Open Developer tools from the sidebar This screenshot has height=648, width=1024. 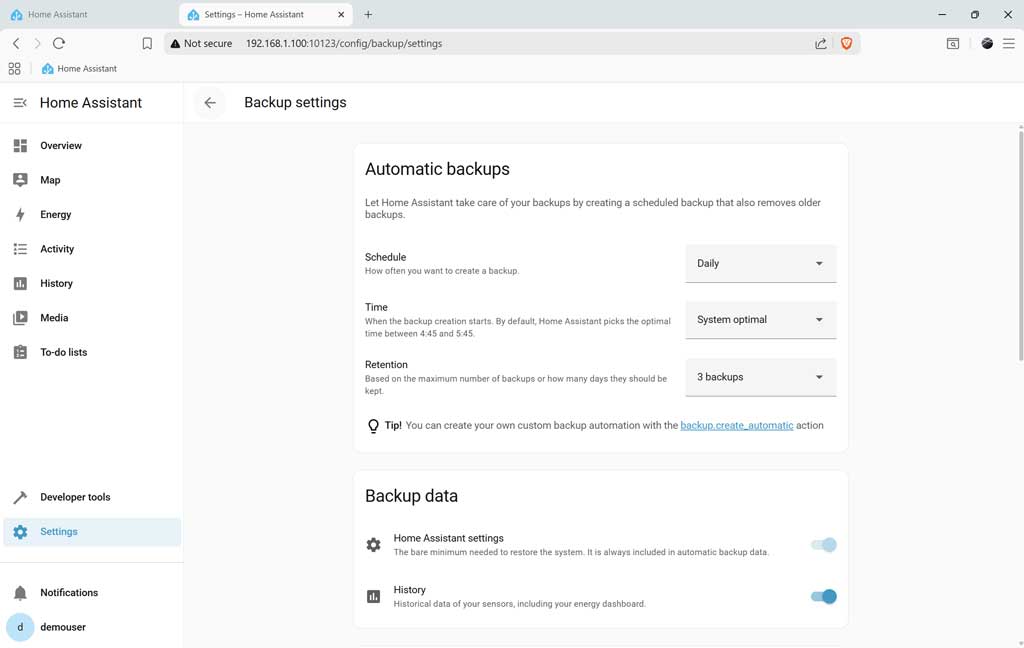click(x=92, y=497)
